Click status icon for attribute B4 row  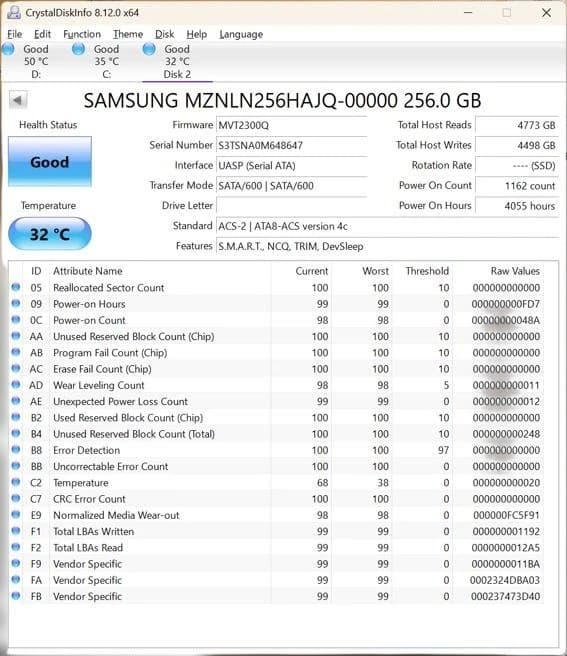(x=15, y=433)
